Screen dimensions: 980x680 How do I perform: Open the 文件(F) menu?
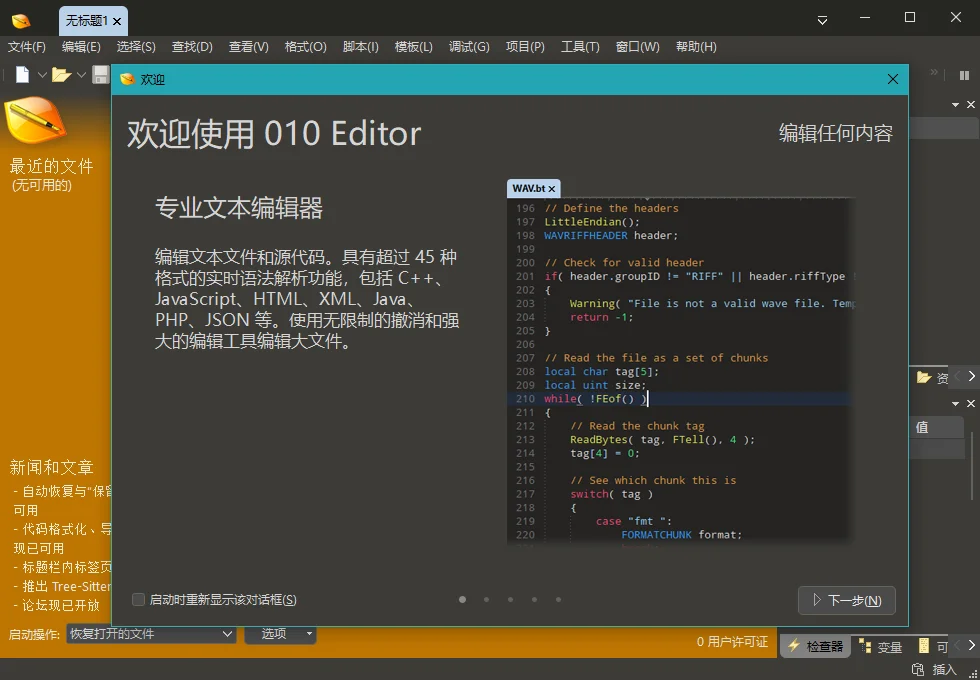pyautogui.click(x=27, y=47)
